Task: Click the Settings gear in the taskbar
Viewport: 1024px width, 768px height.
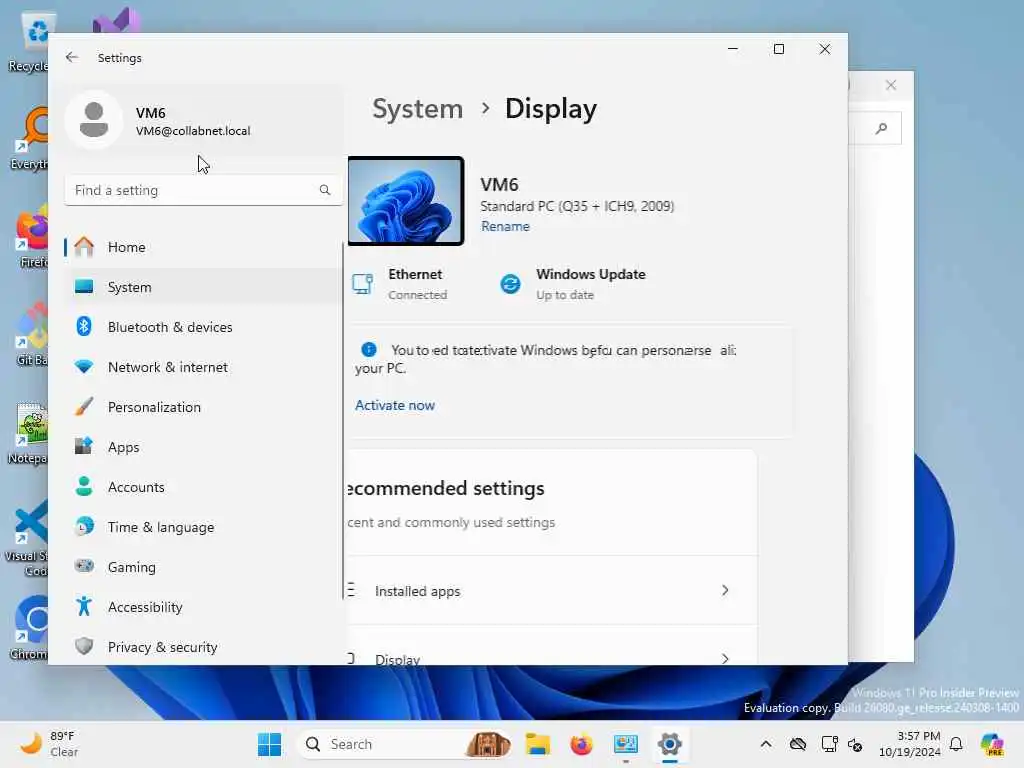Action: (669, 744)
